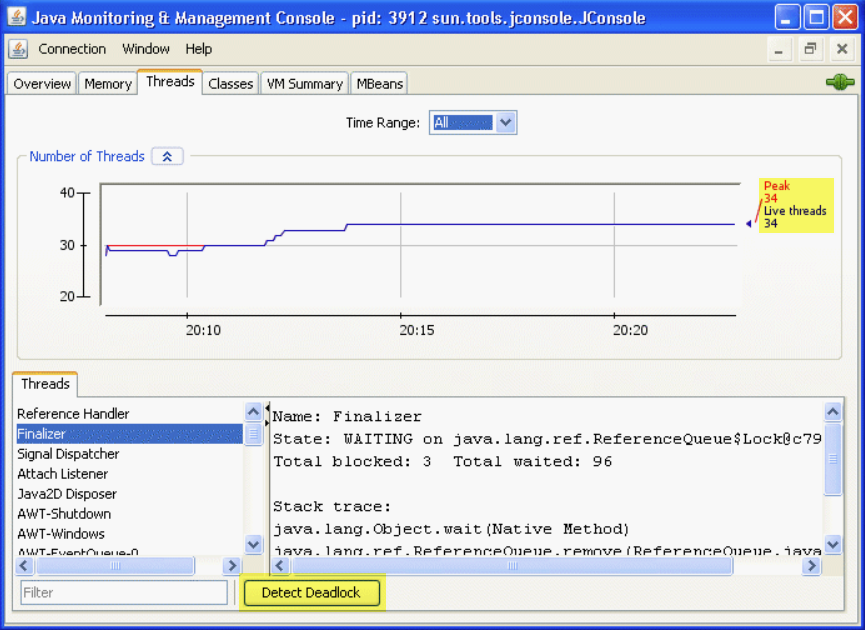Screen dimensions: 865x631
Task: Go to the VM Summary tab
Action: [x=304, y=84]
